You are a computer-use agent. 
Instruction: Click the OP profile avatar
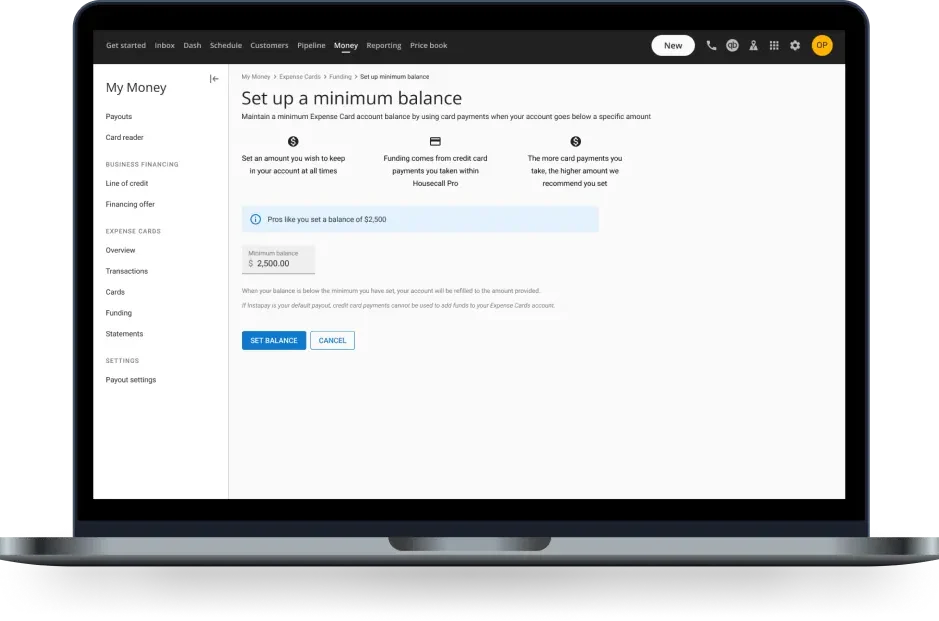click(x=821, y=45)
